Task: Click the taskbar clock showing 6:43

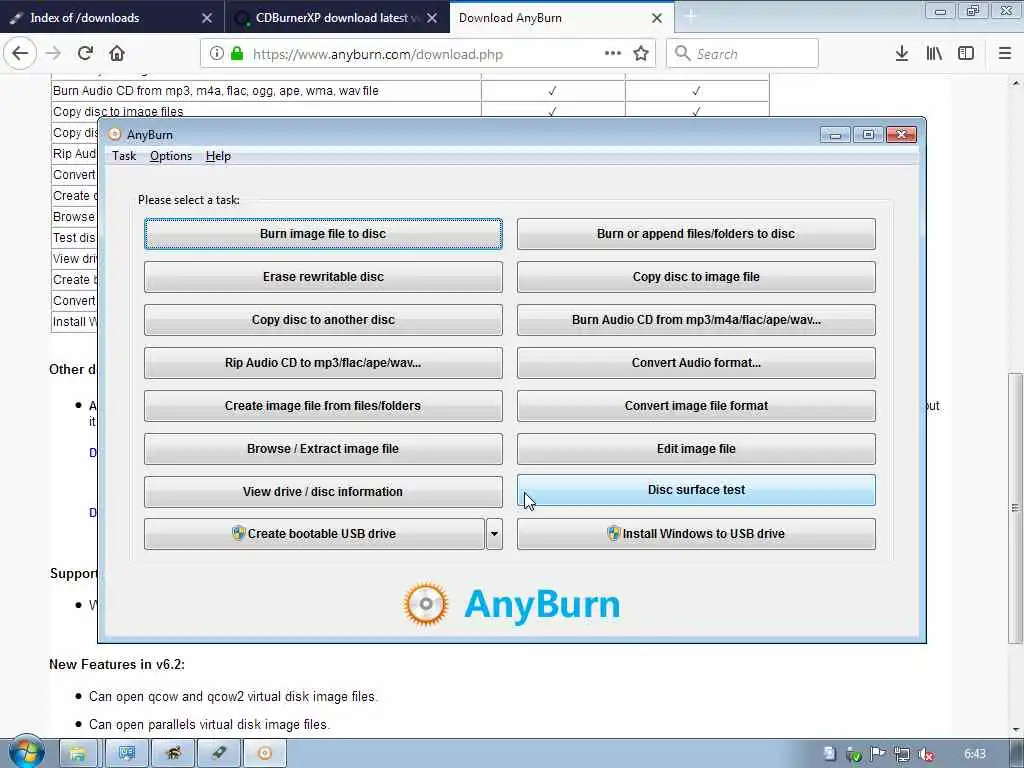Action: pos(974,754)
